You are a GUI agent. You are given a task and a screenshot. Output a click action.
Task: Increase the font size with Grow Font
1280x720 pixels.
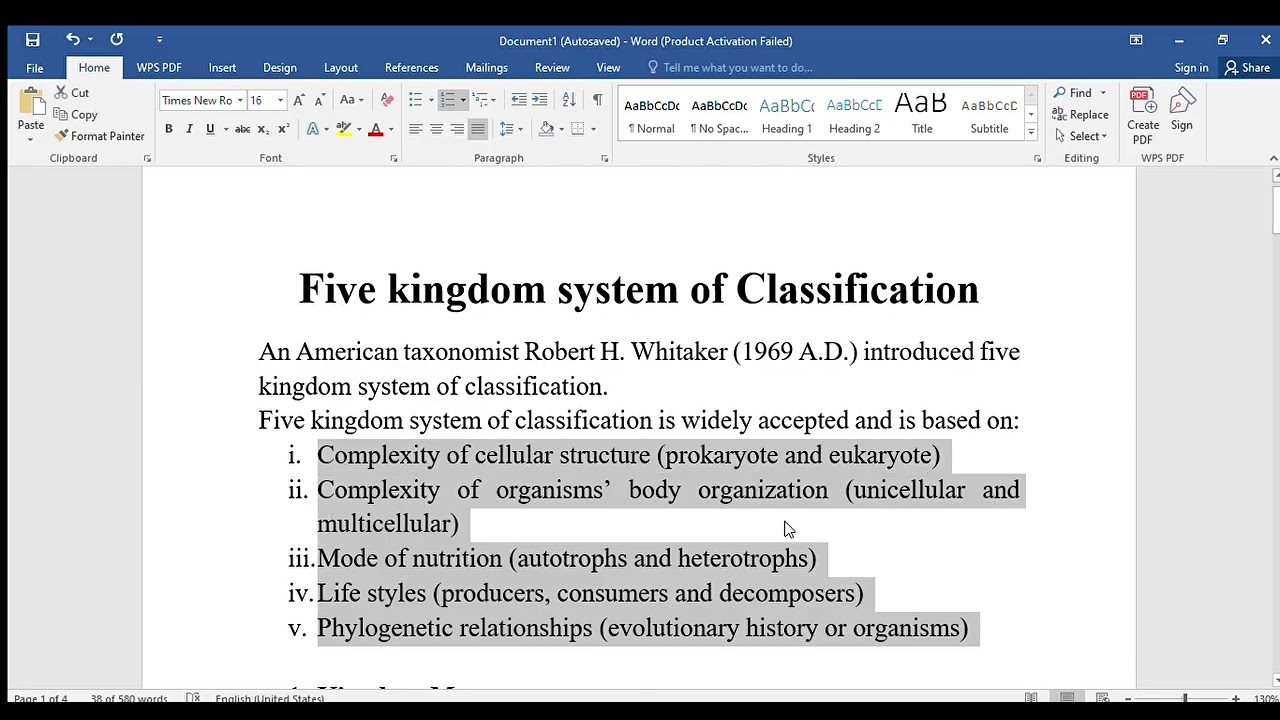[x=299, y=100]
